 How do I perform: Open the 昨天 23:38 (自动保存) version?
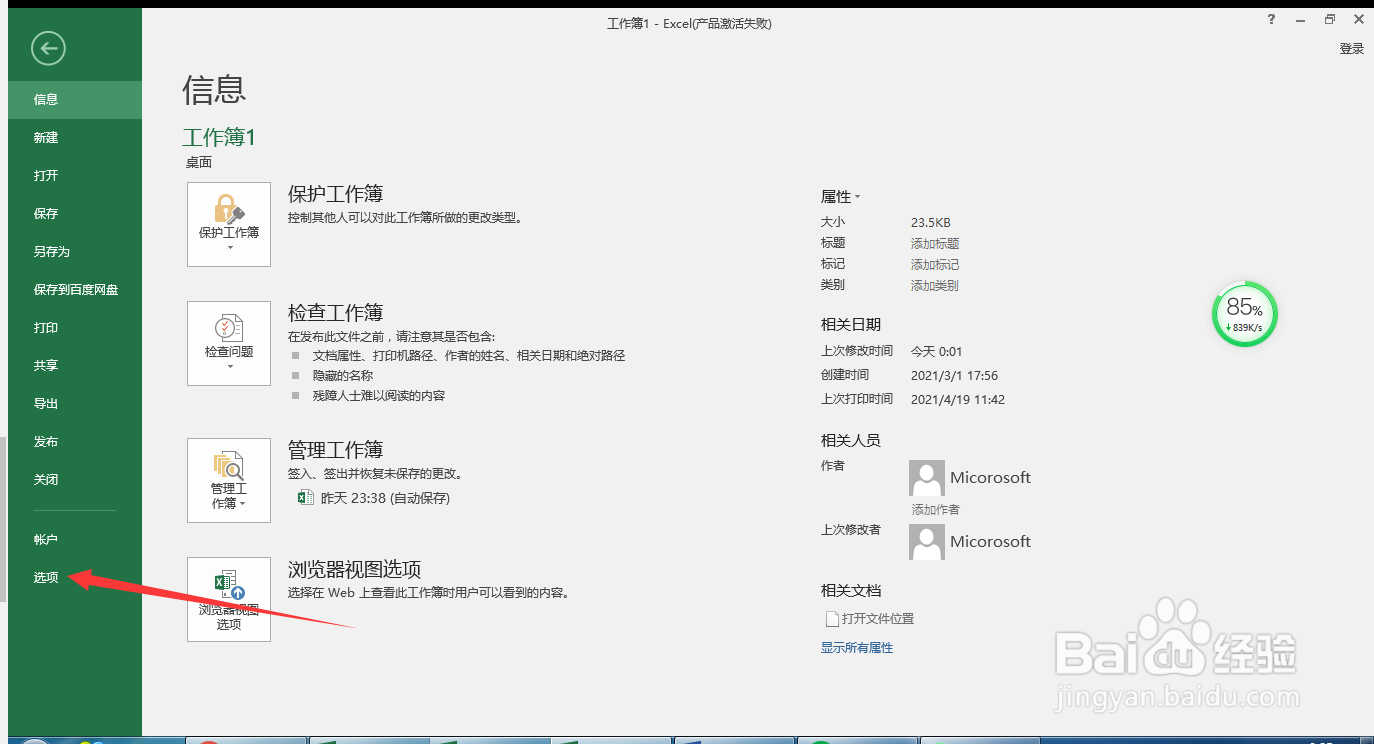tap(385, 497)
